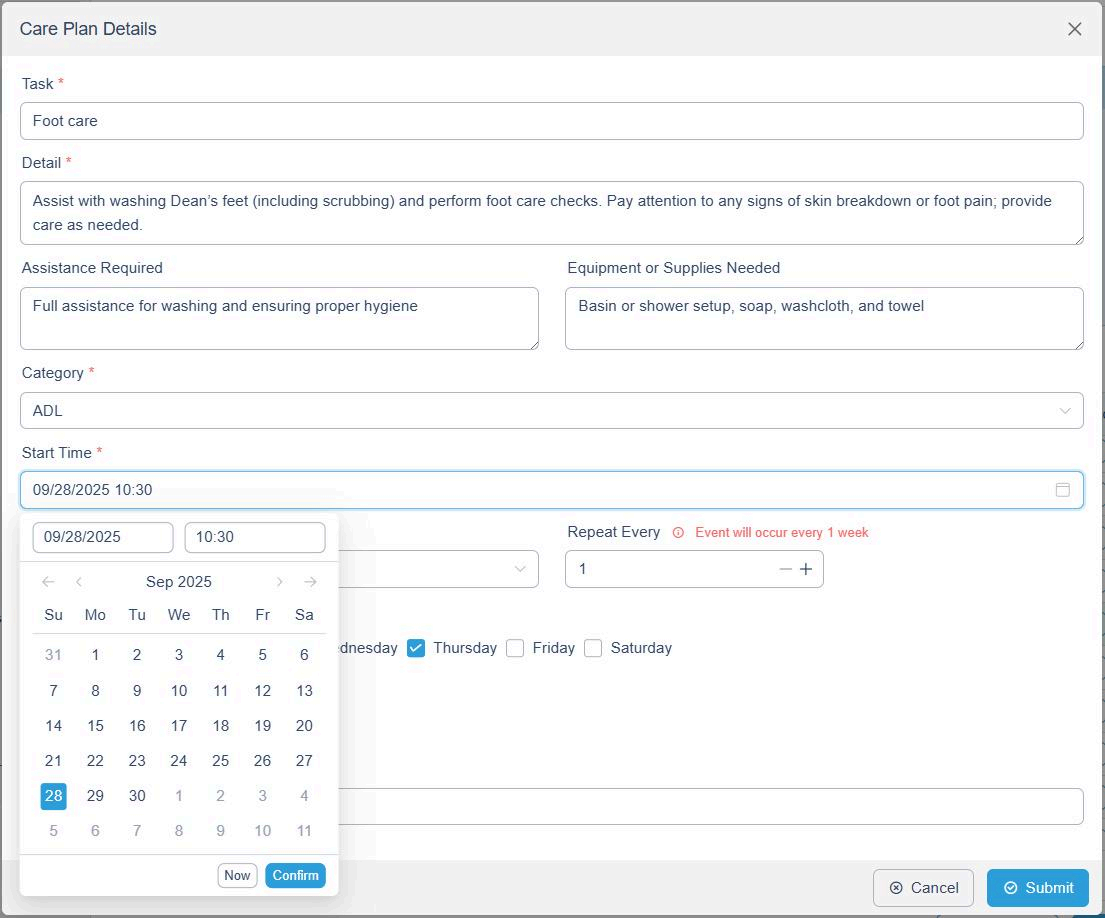Decrease Repeat Every value with minus icon
This screenshot has width=1105, height=918.
pyautogui.click(x=785, y=569)
